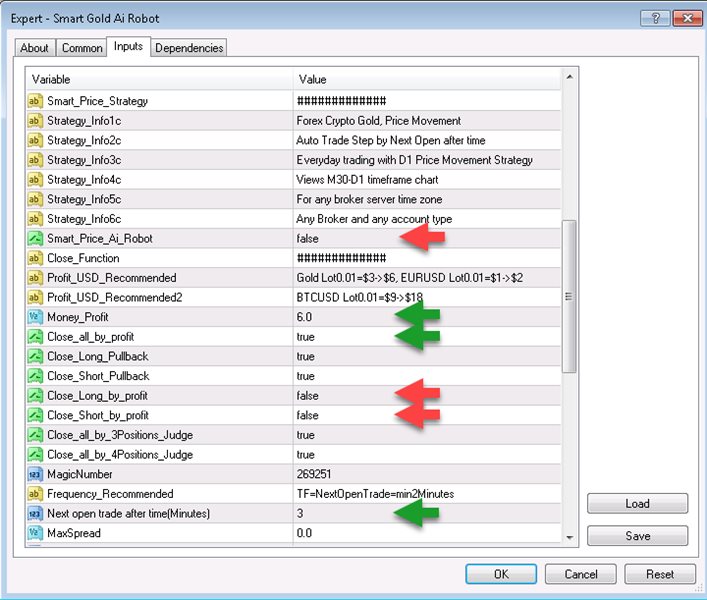Select the Money_Profit value 6.0
This screenshot has height=600, width=707.
[304, 317]
